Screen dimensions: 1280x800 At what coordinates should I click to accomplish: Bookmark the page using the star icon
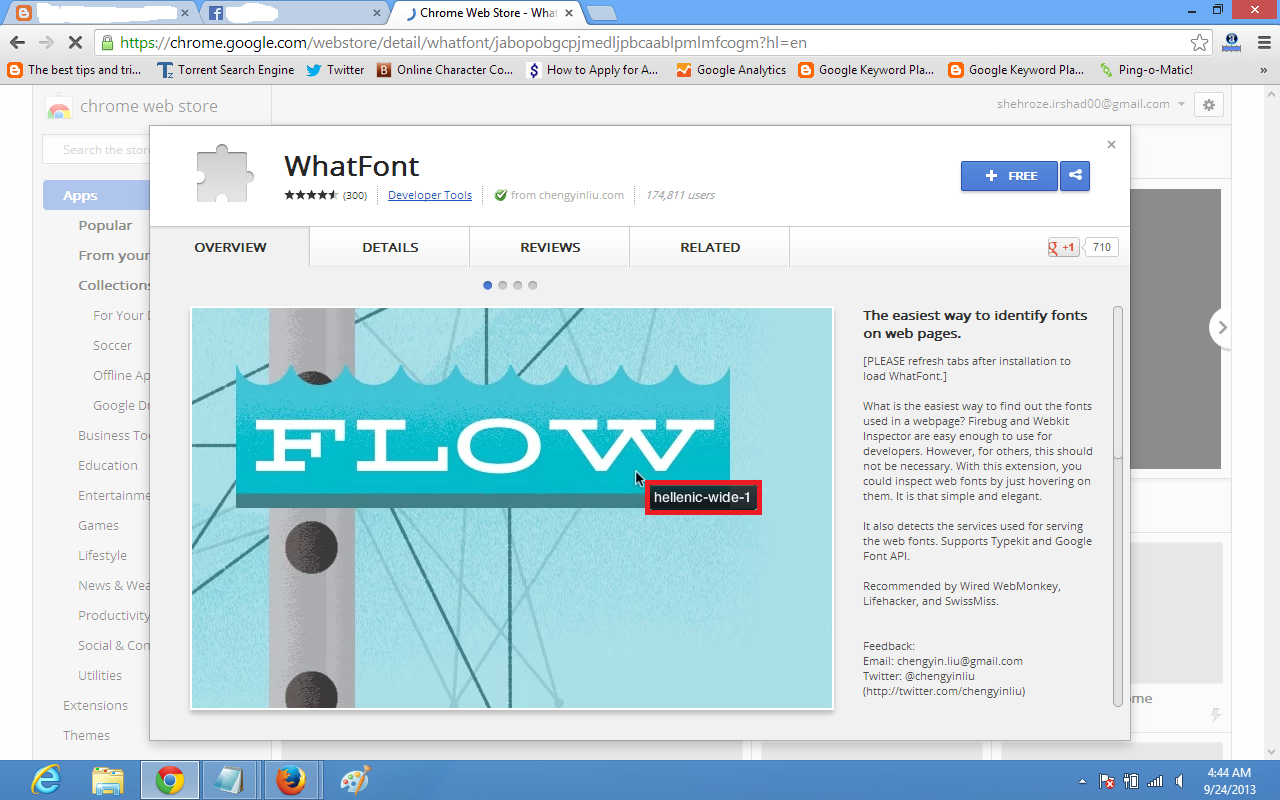[1197, 43]
